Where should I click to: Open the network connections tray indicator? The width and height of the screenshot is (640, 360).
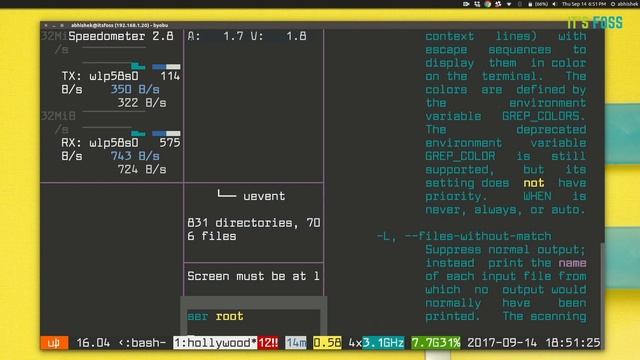[477, 4]
